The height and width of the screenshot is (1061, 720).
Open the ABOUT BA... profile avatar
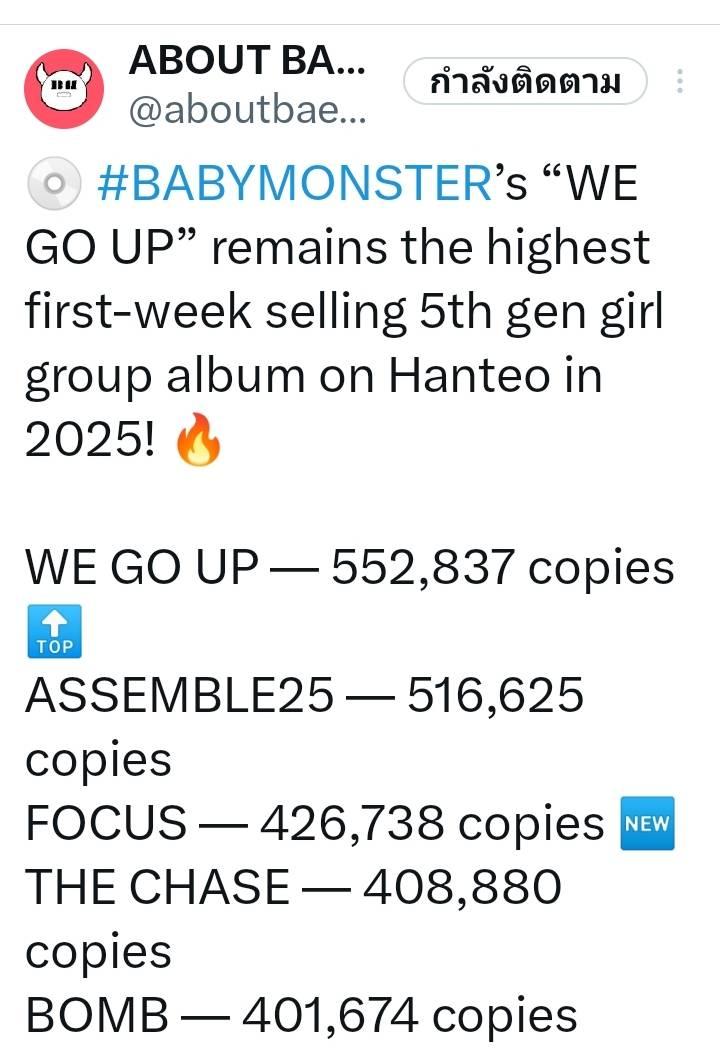pos(65,88)
